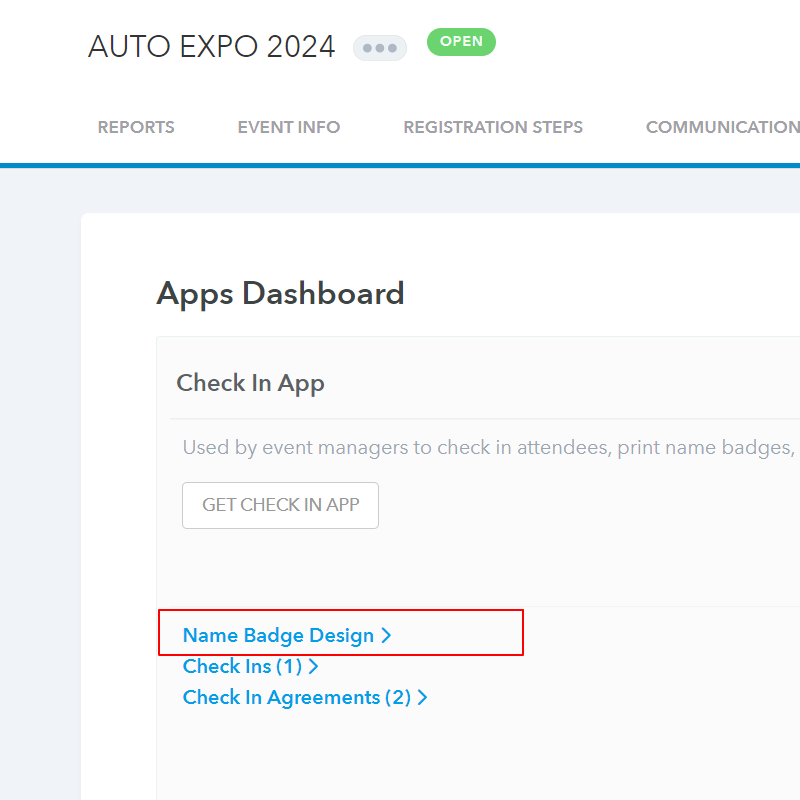Open the ellipsis menu beside AUTO EXPO 2024
Viewport: 800px width, 800px height.
pos(380,48)
